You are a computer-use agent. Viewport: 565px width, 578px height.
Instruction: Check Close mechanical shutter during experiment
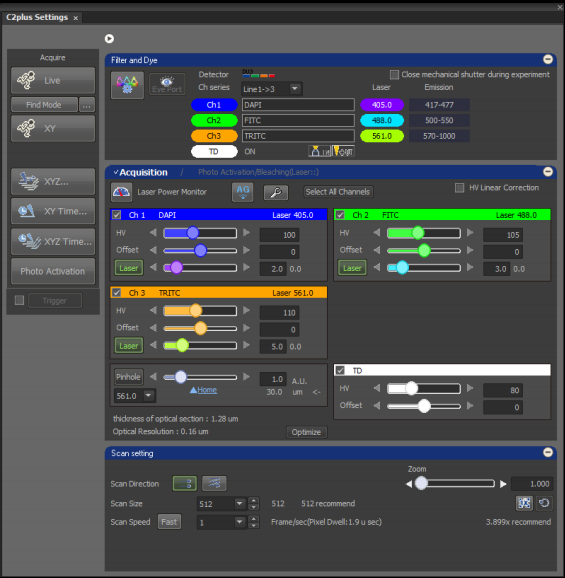[394, 75]
